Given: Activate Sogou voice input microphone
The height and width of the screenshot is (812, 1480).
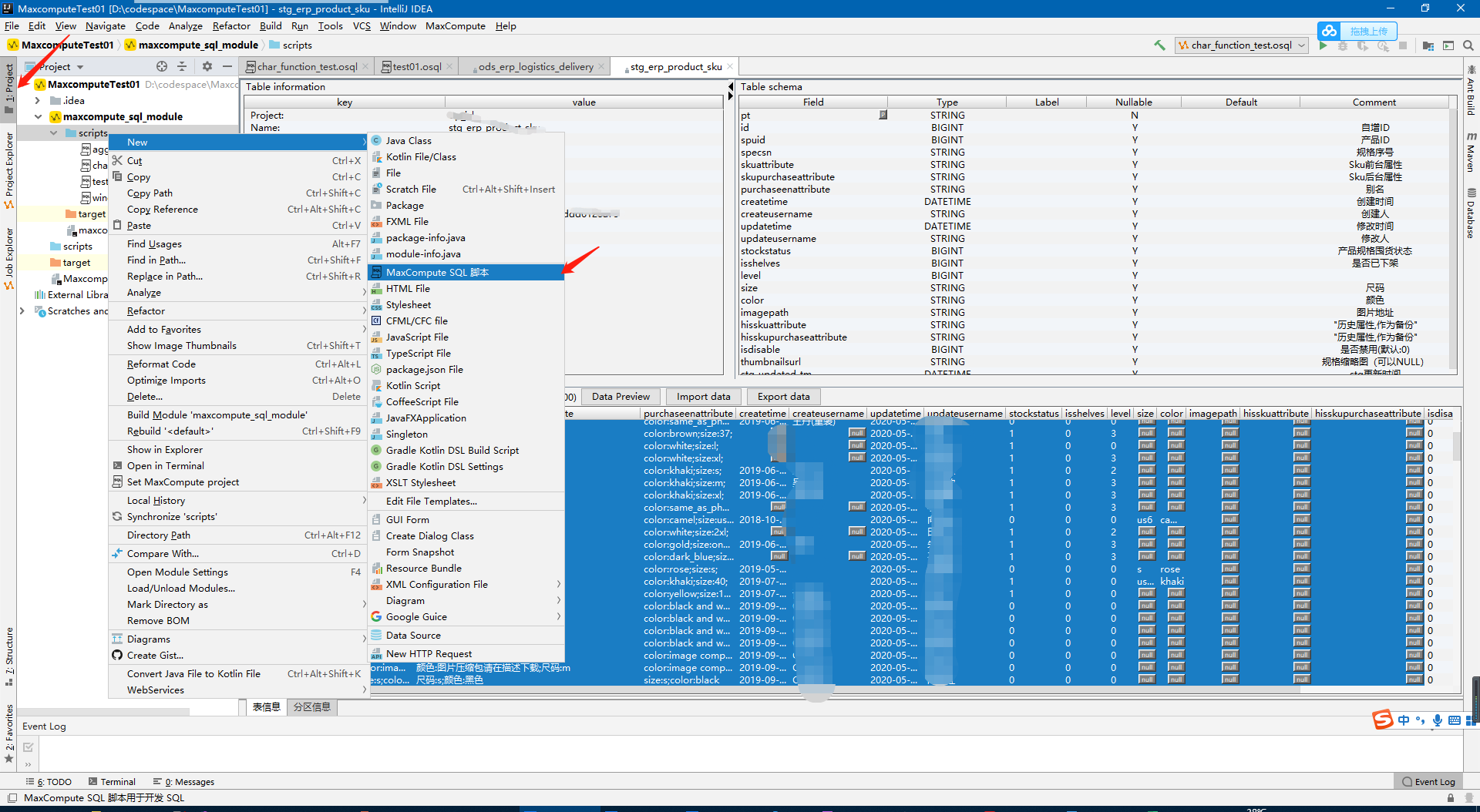Looking at the screenshot, I should 1437,720.
